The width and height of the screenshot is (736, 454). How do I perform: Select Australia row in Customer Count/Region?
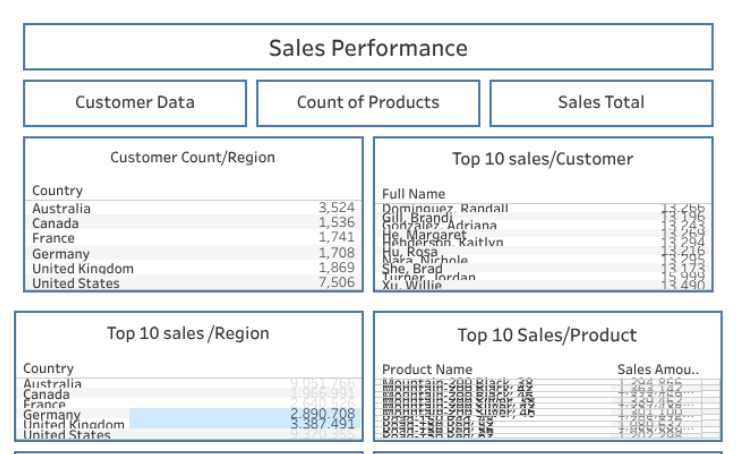coord(61,209)
